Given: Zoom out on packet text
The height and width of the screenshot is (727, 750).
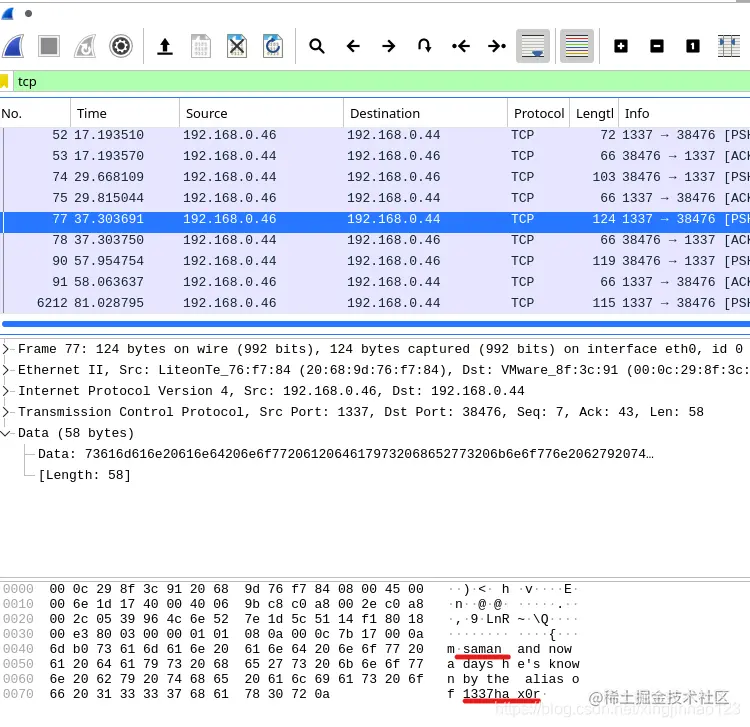Looking at the screenshot, I should click(x=657, y=46).
